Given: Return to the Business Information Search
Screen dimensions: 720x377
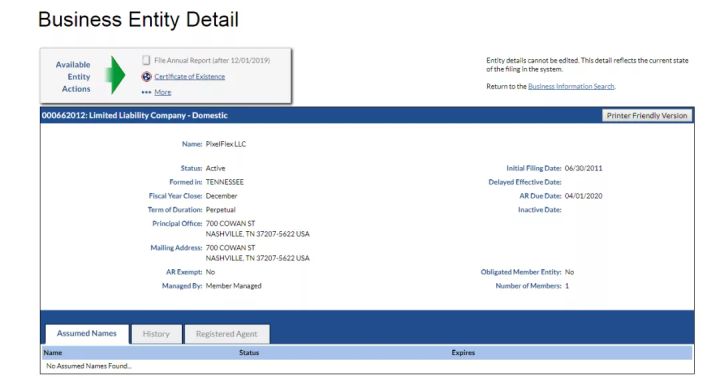Looking at the screenshot, I should tap(571, 86).
